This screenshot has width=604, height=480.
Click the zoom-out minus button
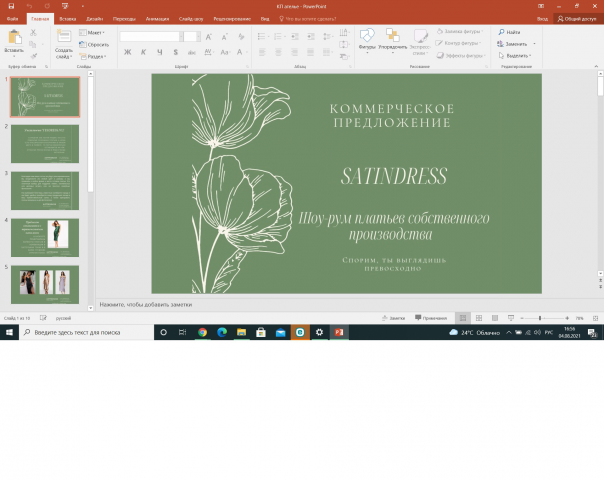tap(522, 318)
